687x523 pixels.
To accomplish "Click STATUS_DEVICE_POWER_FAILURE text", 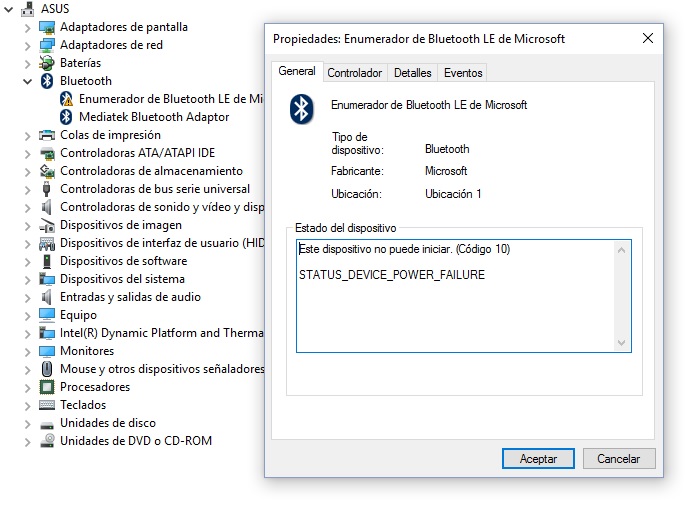I will 392,275.
